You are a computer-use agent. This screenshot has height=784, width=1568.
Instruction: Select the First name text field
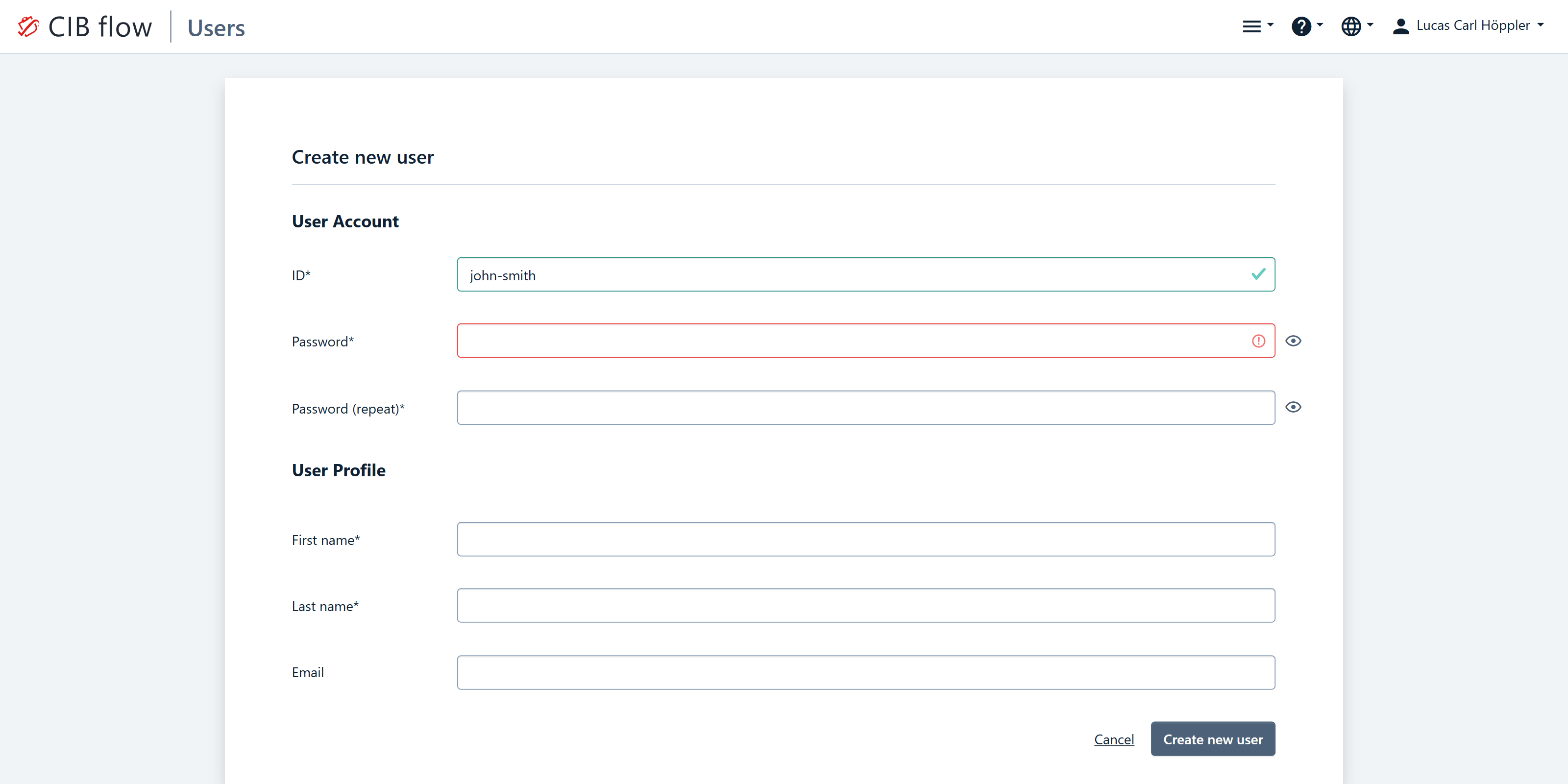click(x=864, y=539)
